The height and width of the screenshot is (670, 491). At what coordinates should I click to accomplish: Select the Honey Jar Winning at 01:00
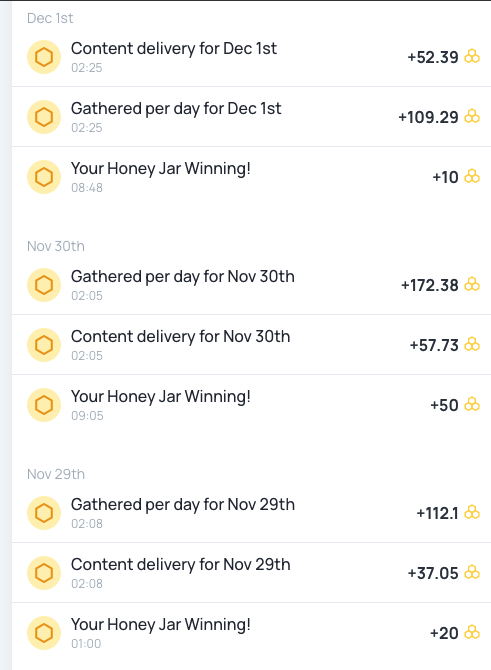click(x=251, y=633)
